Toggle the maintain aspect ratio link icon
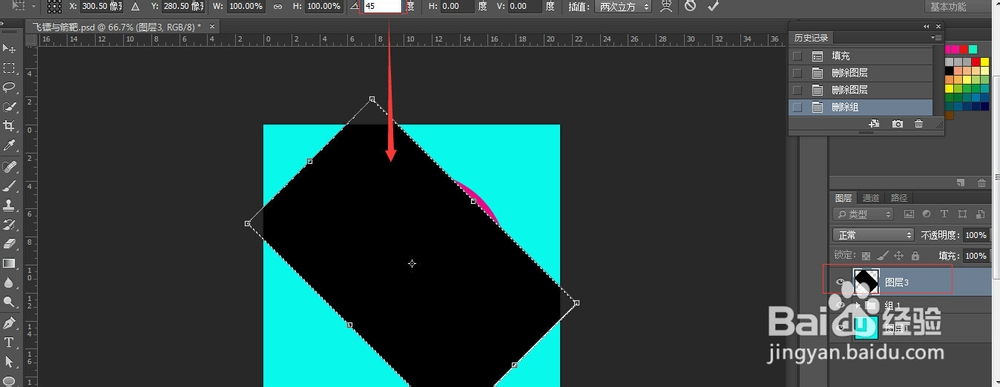Screen dimensions: 1000x387 point(277,6)
